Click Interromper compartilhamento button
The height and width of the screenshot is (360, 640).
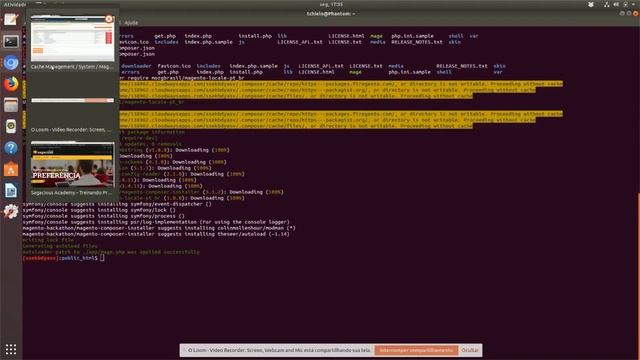(416, 350)
